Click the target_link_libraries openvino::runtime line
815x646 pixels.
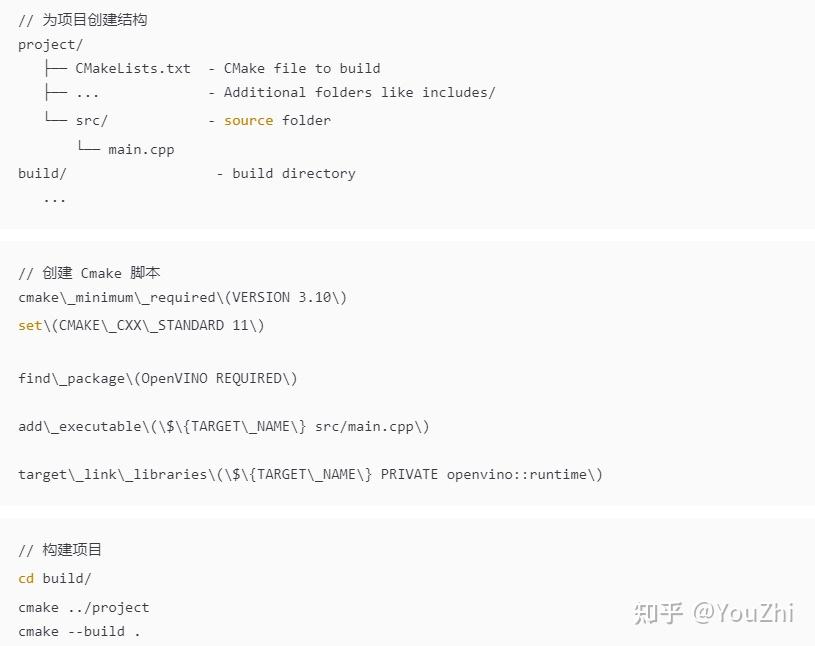point(310,474)
